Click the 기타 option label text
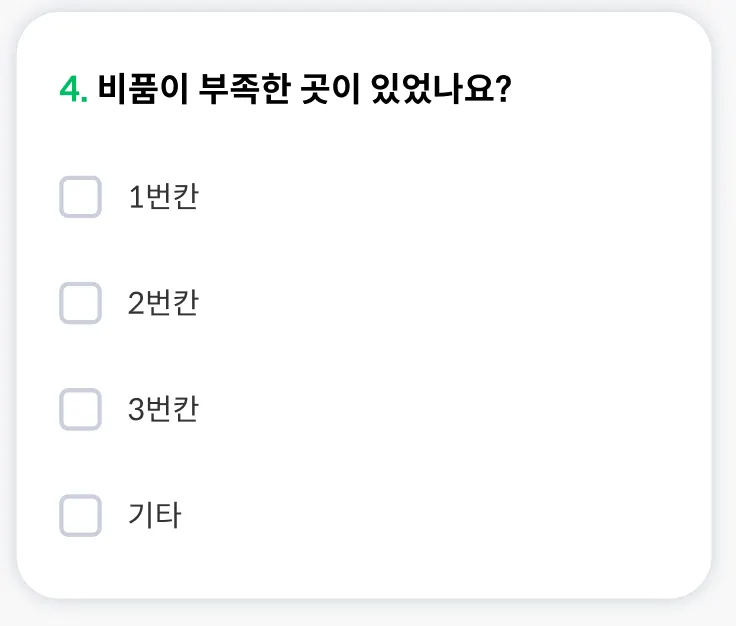The image size is (736, 626). pyautogui.click(x=154, y=515)
